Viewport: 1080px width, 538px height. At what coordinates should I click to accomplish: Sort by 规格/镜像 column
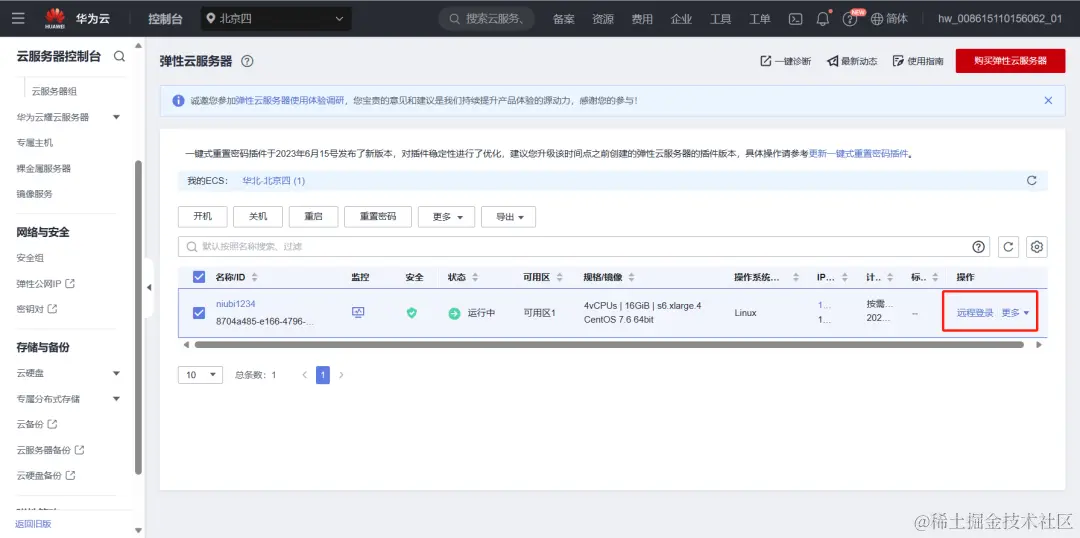(x=631, y=277)
